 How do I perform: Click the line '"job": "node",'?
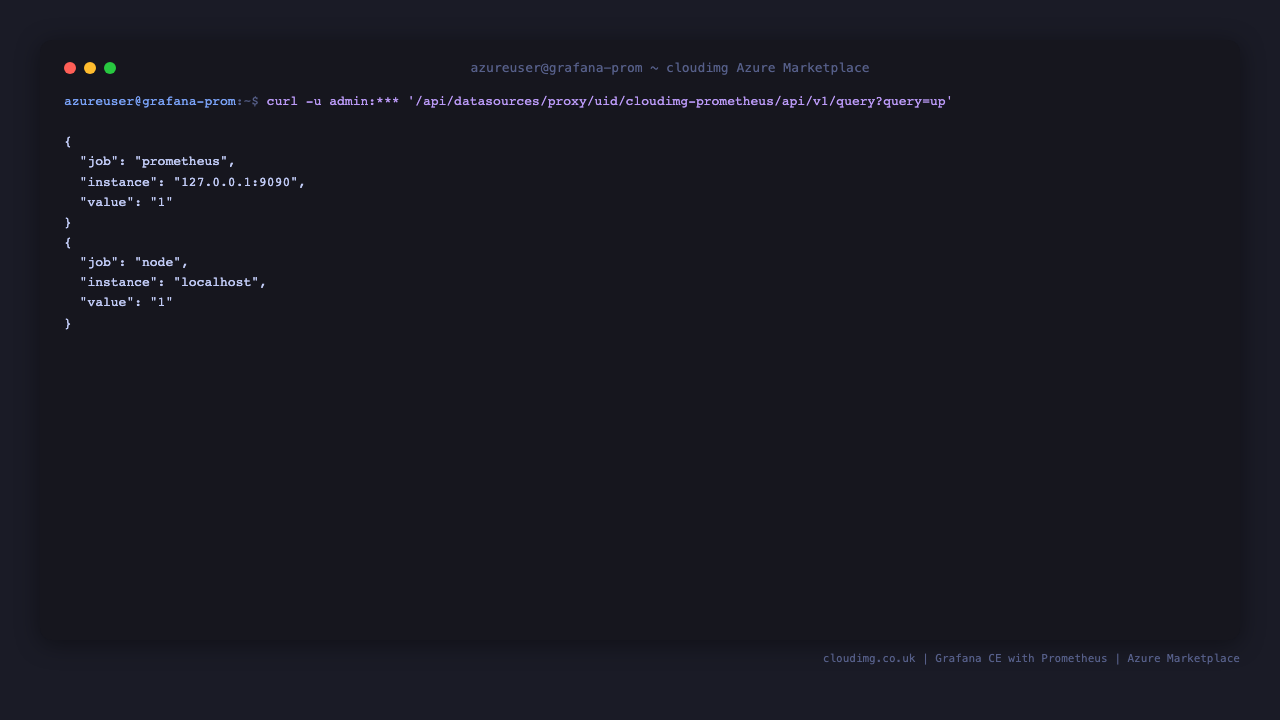point(134,262)
